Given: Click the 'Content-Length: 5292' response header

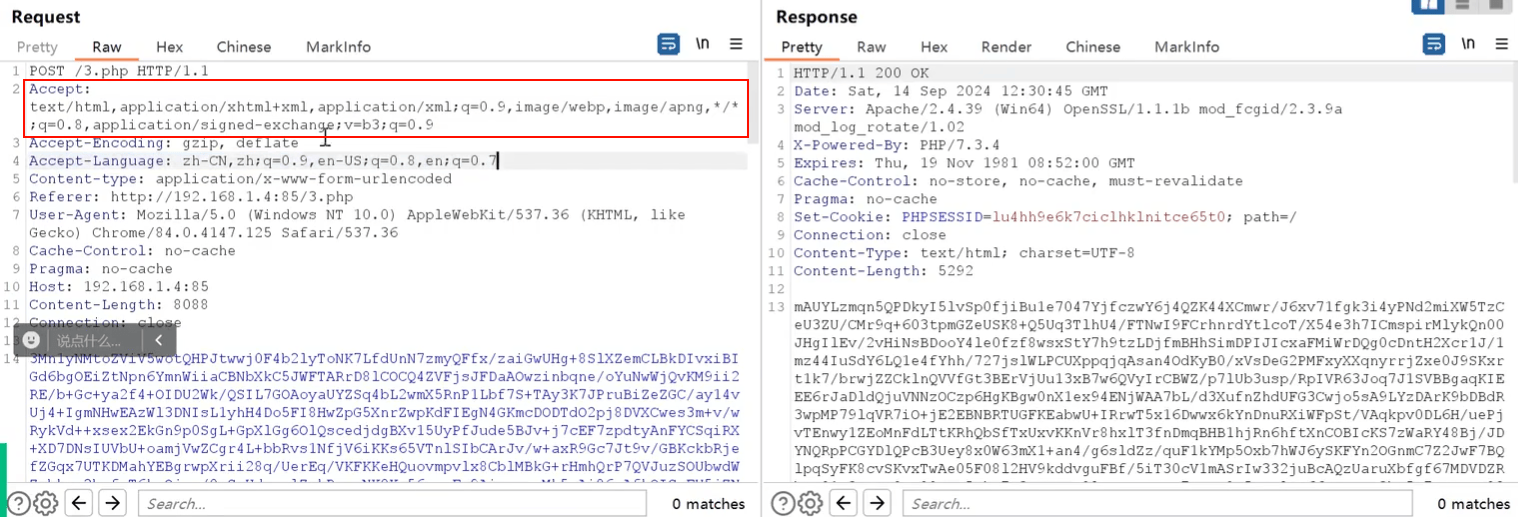Looking at the screenshot, I should click(883, 271).
